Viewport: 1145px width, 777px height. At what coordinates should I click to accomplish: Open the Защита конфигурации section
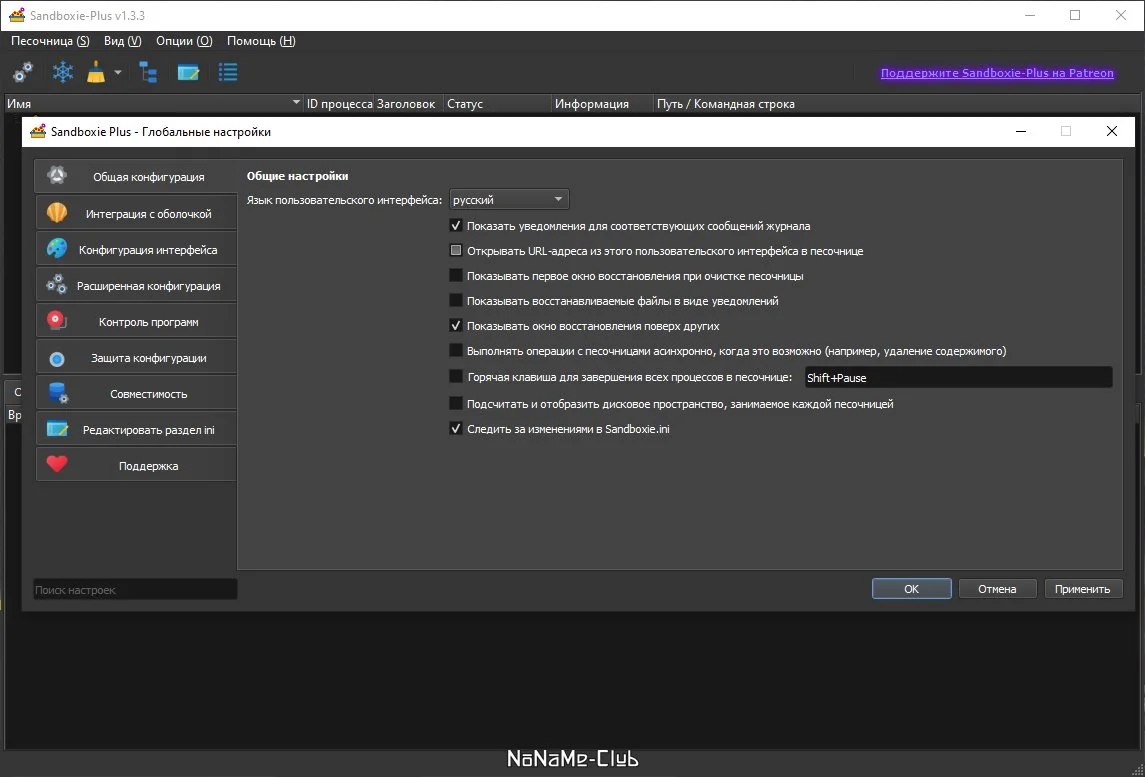[136, 358]
